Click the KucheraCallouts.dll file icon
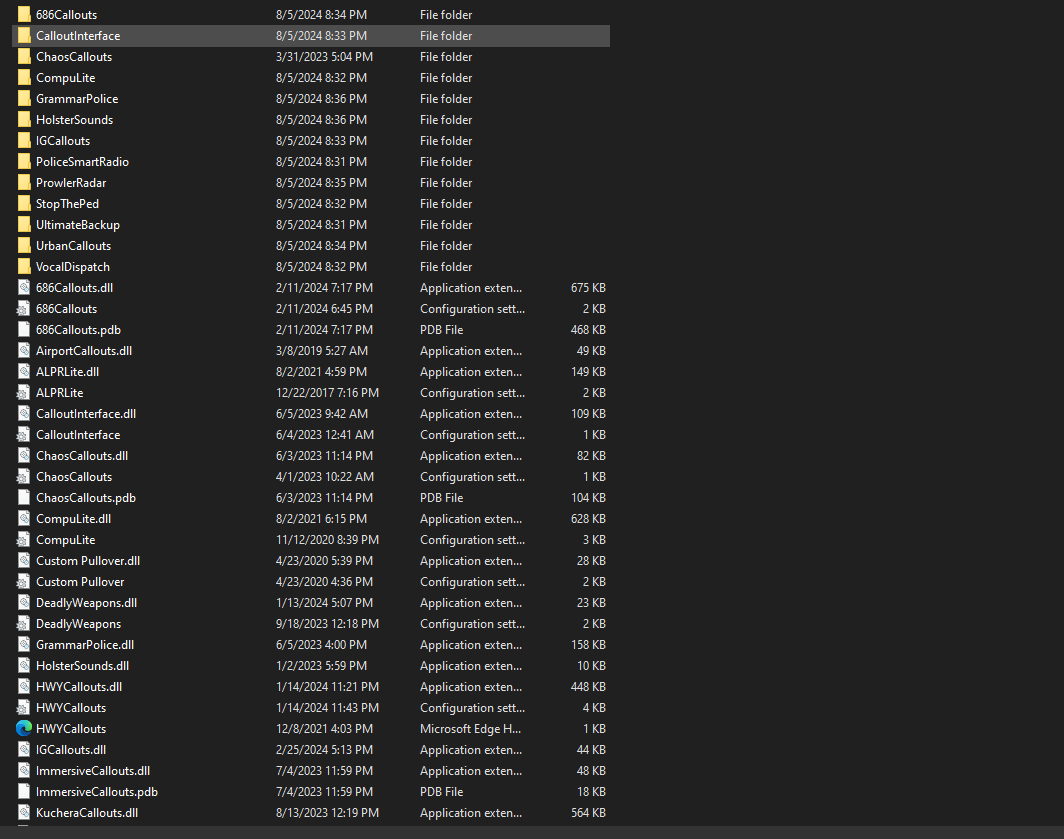Image resolution: width=1064 pixels, height=839 pixels. coord(24,813)
